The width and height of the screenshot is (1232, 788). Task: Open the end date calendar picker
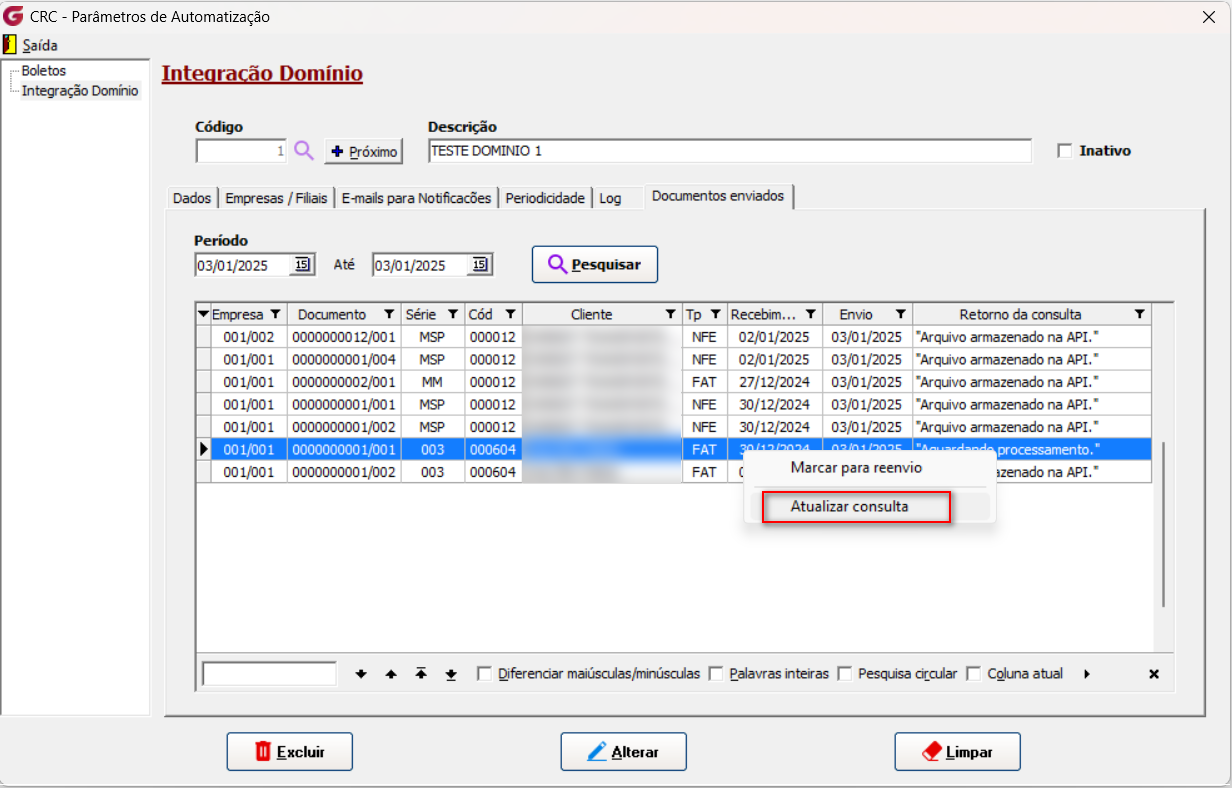click(480, 265)
